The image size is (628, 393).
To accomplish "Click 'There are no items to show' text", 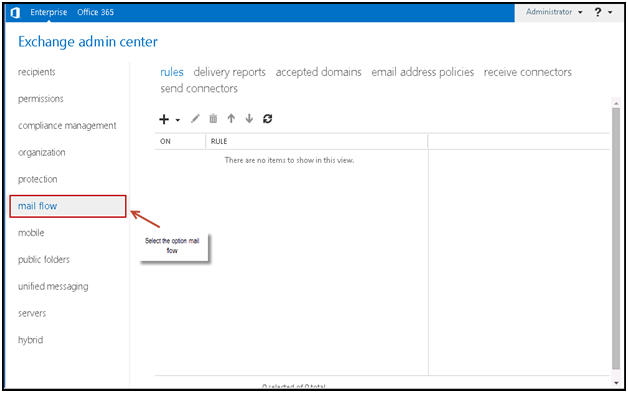I will 289,160.
